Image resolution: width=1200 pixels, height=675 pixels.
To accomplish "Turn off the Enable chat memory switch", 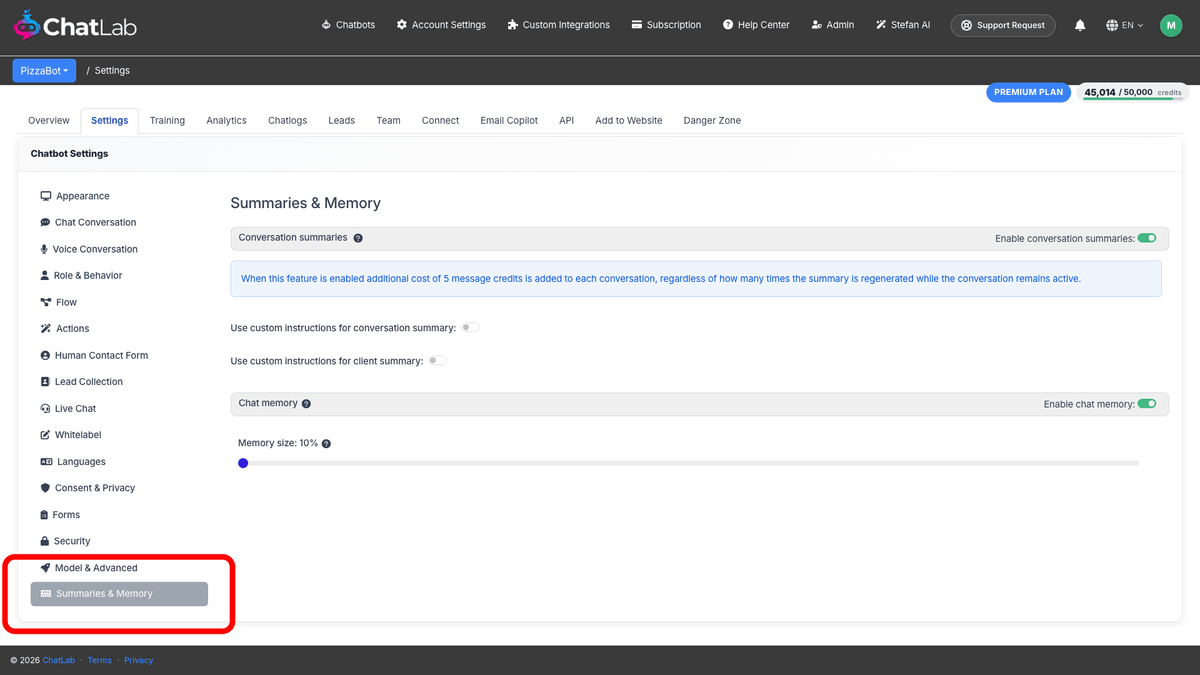I will pos(1147,404).
